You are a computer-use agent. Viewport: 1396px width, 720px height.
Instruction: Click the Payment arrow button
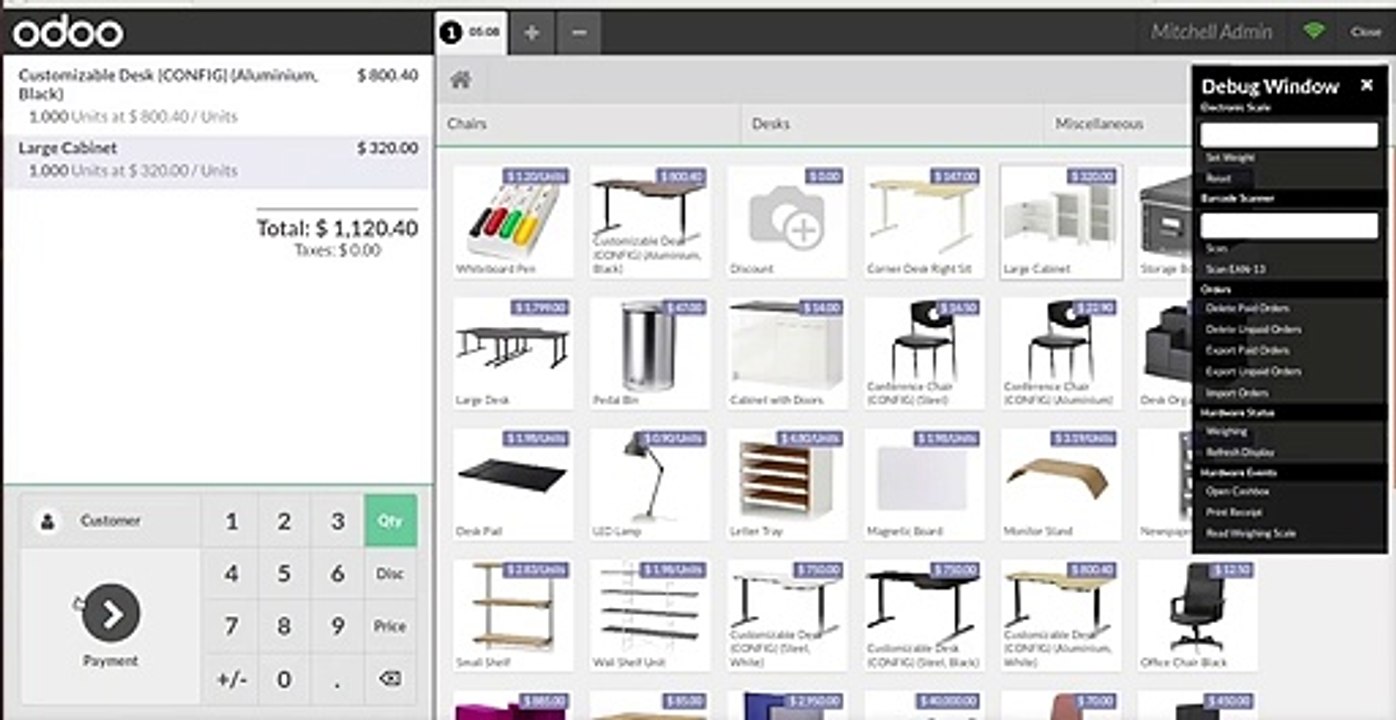pyautogui.click(x=111, y=614)
